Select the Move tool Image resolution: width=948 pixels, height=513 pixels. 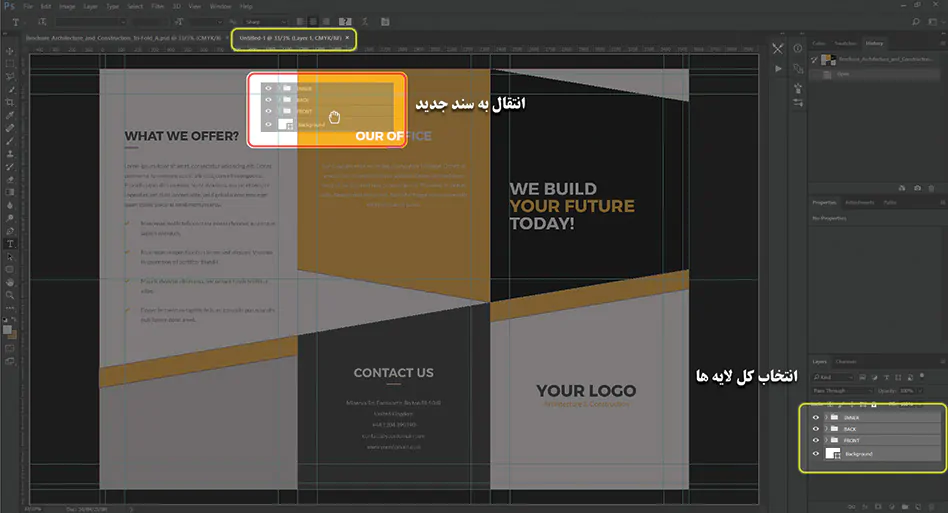(10, 51)
